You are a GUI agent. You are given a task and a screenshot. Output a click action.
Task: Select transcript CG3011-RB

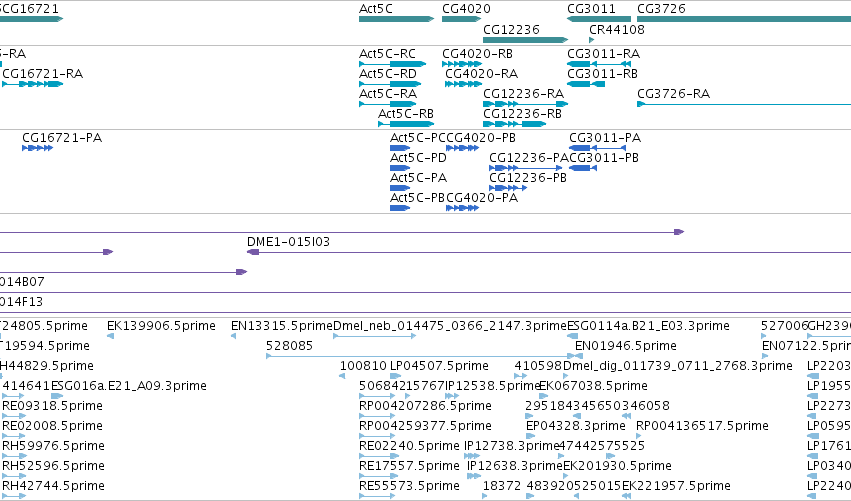tap(602, 74)
